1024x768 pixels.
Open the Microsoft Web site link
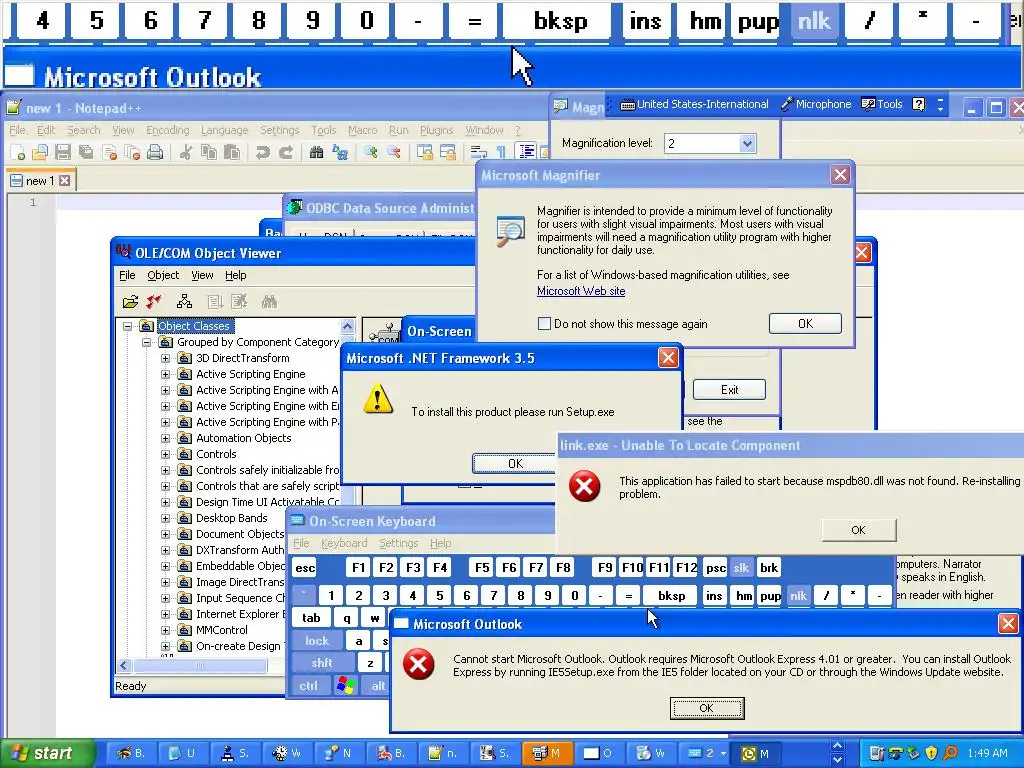[581, 291]
